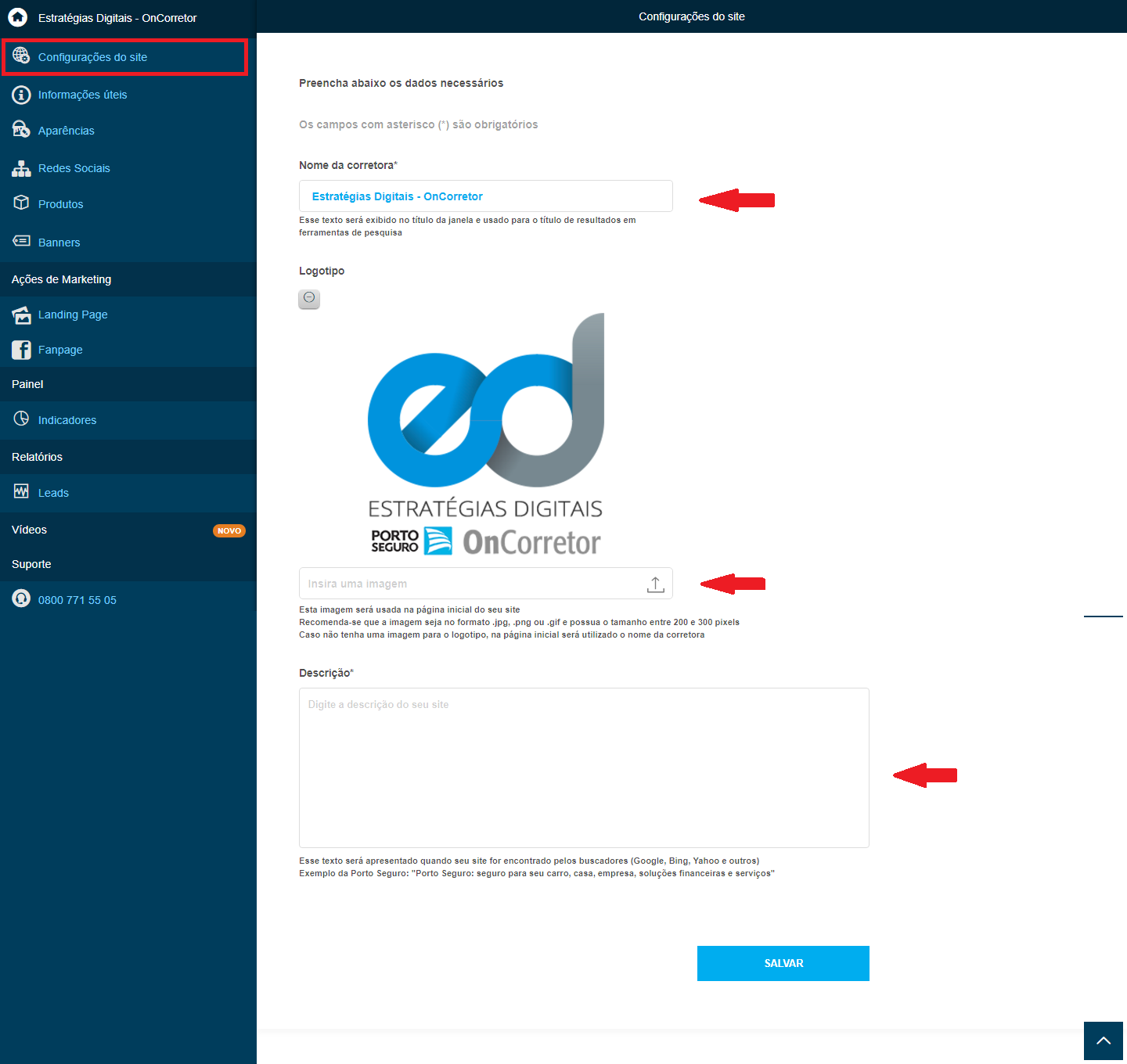
Task: Click the 0800 771 55 05 phone link
Action: [x=77, y=600]
